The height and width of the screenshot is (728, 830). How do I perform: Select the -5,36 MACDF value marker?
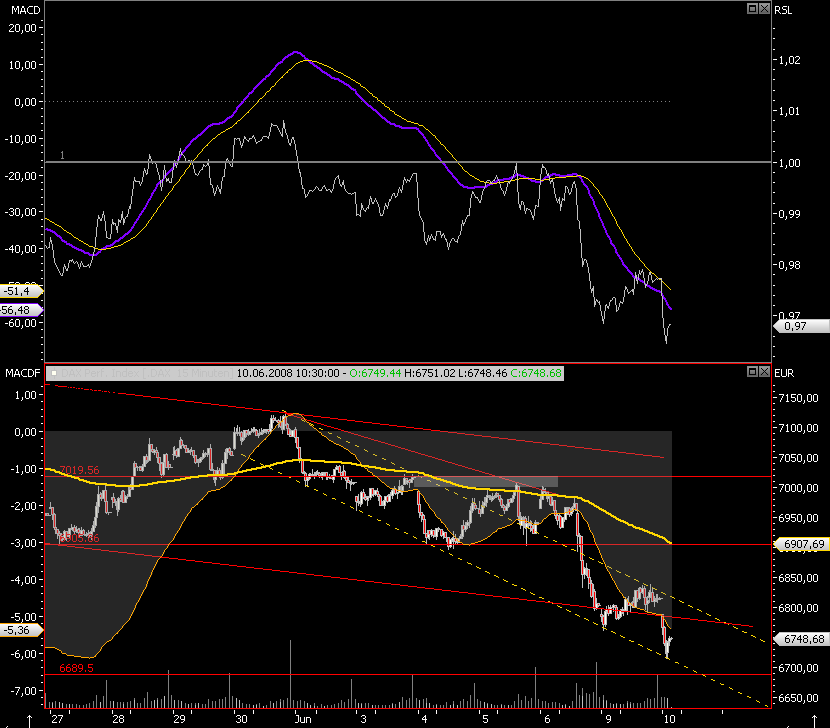point(21,630)
